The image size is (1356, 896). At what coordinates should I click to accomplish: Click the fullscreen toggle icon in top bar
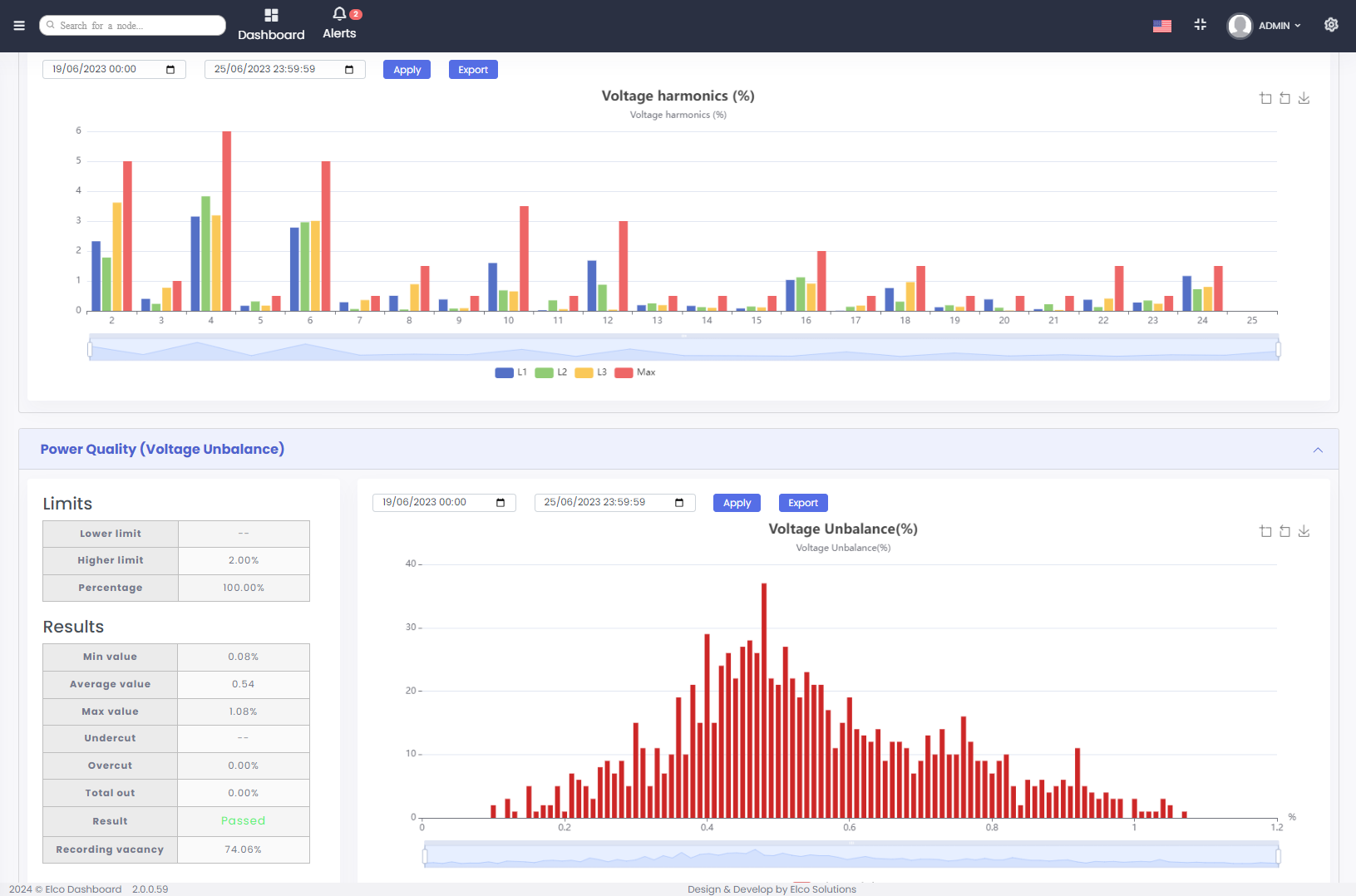click(1200, 25)
